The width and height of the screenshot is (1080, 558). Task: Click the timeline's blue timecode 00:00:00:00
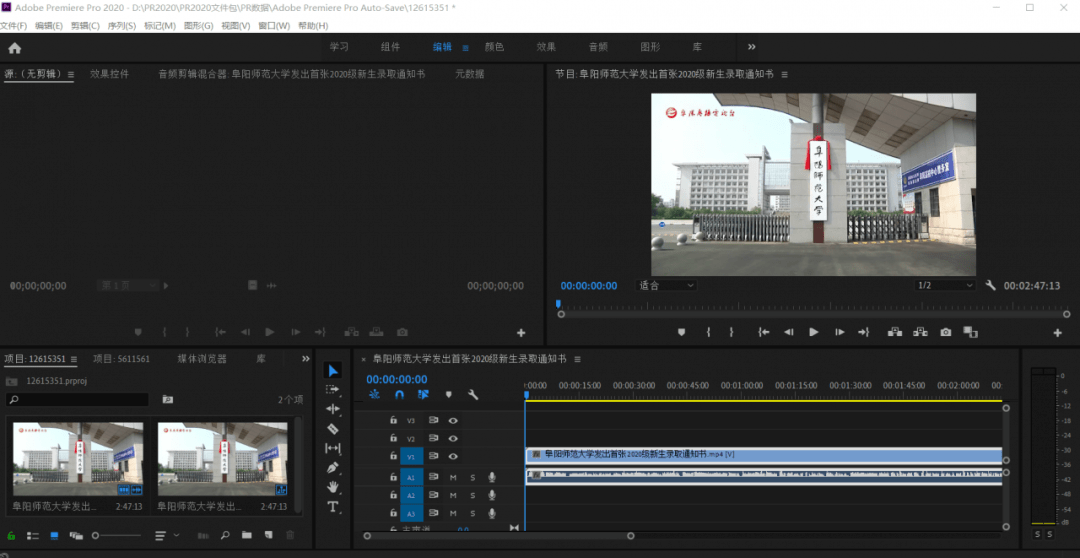click(x=397, y=379)
